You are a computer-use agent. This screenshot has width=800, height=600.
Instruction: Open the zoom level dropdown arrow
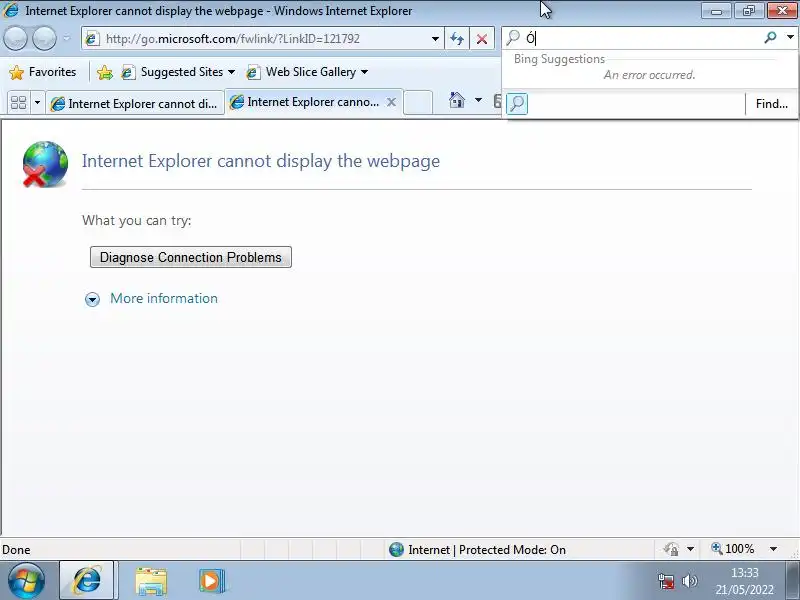[773, 549]
